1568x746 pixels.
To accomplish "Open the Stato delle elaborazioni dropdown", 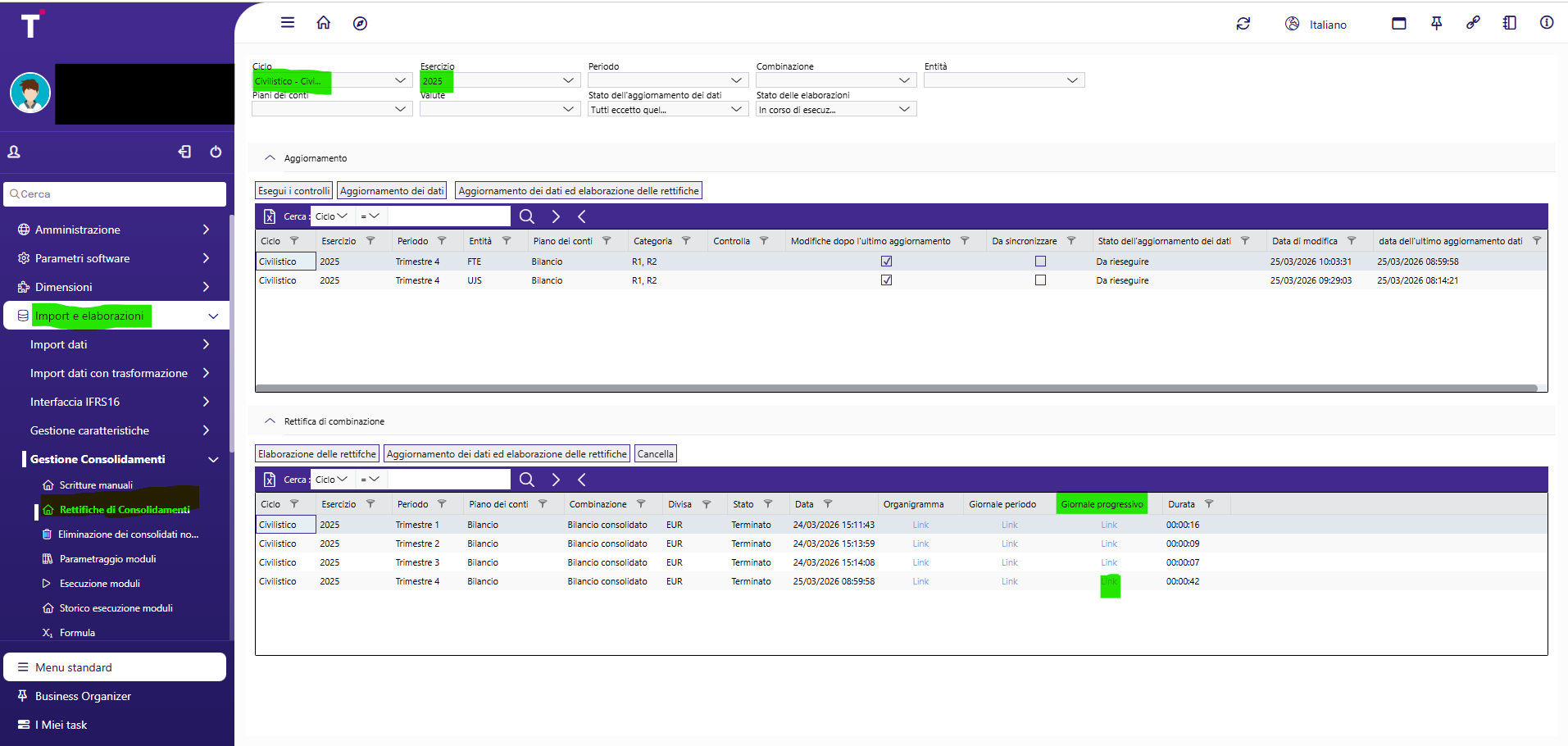I will coord(834,110).
